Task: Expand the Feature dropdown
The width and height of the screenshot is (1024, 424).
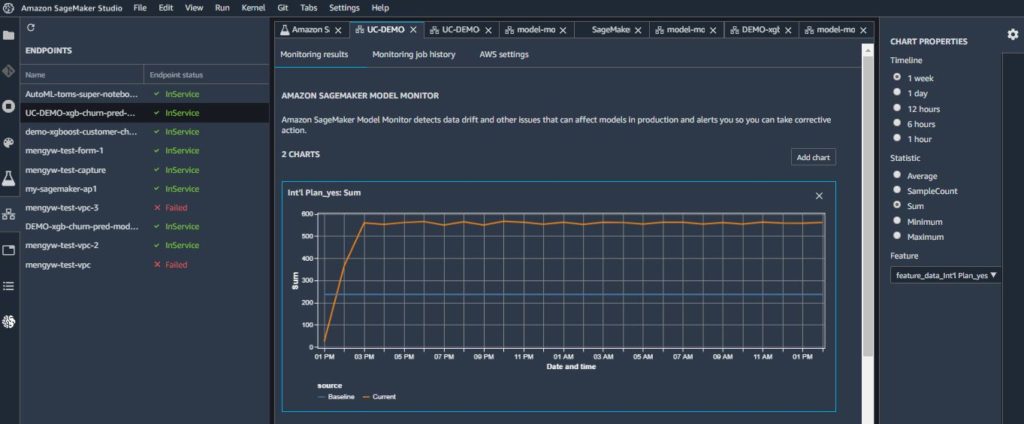Action: (x=945, y=275)
